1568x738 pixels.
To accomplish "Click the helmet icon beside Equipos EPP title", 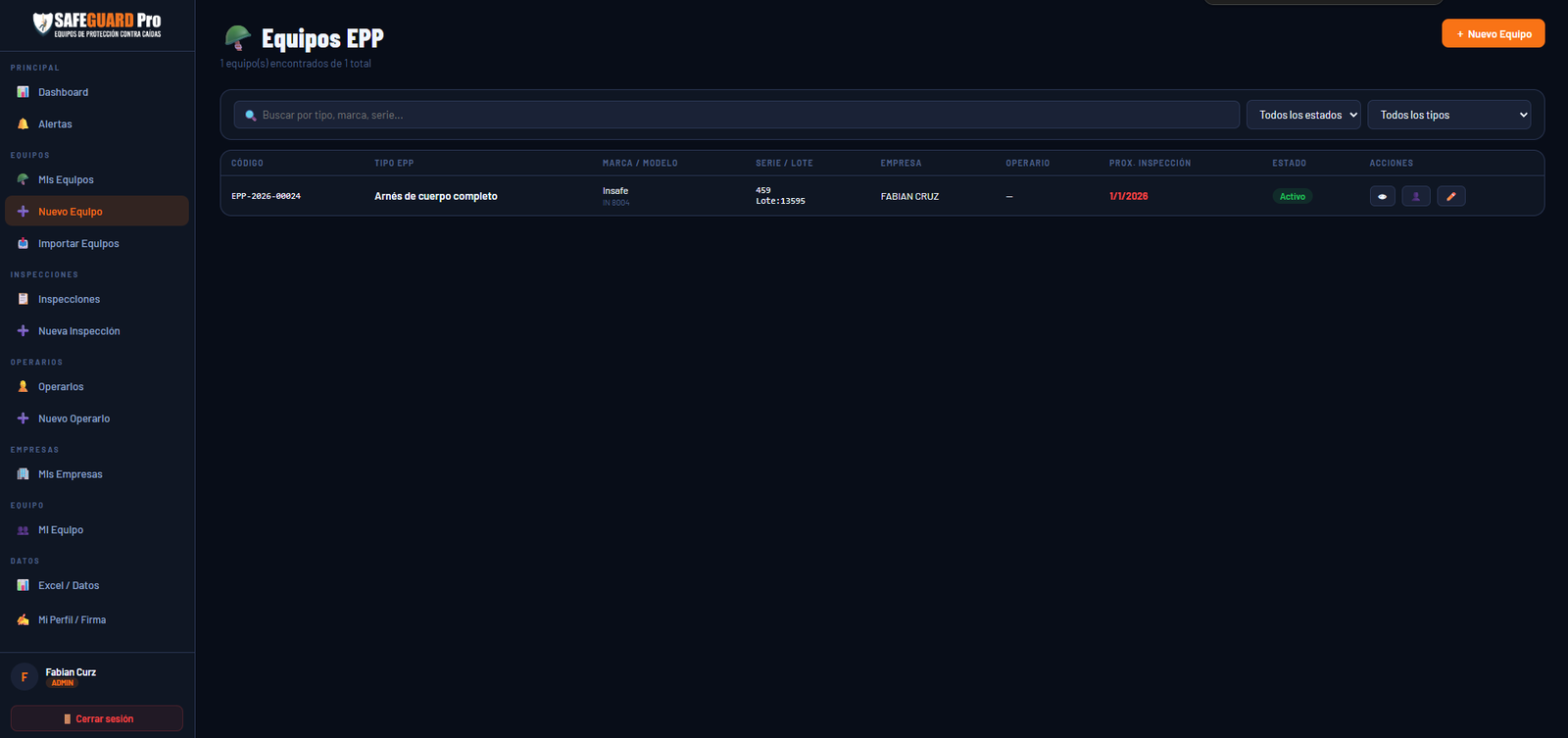I will tap(238, 38).
